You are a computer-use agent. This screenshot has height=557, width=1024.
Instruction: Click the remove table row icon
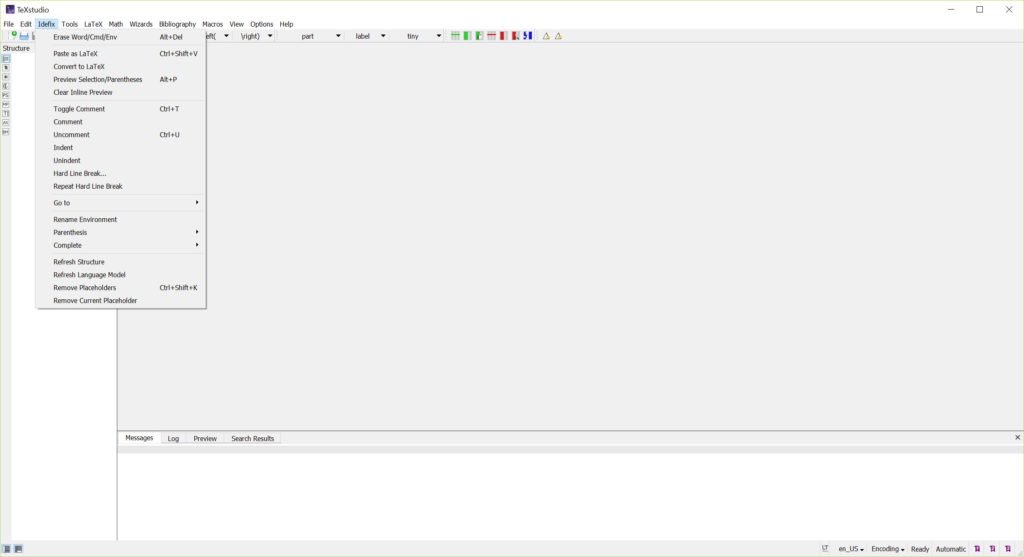pos(491,36)
